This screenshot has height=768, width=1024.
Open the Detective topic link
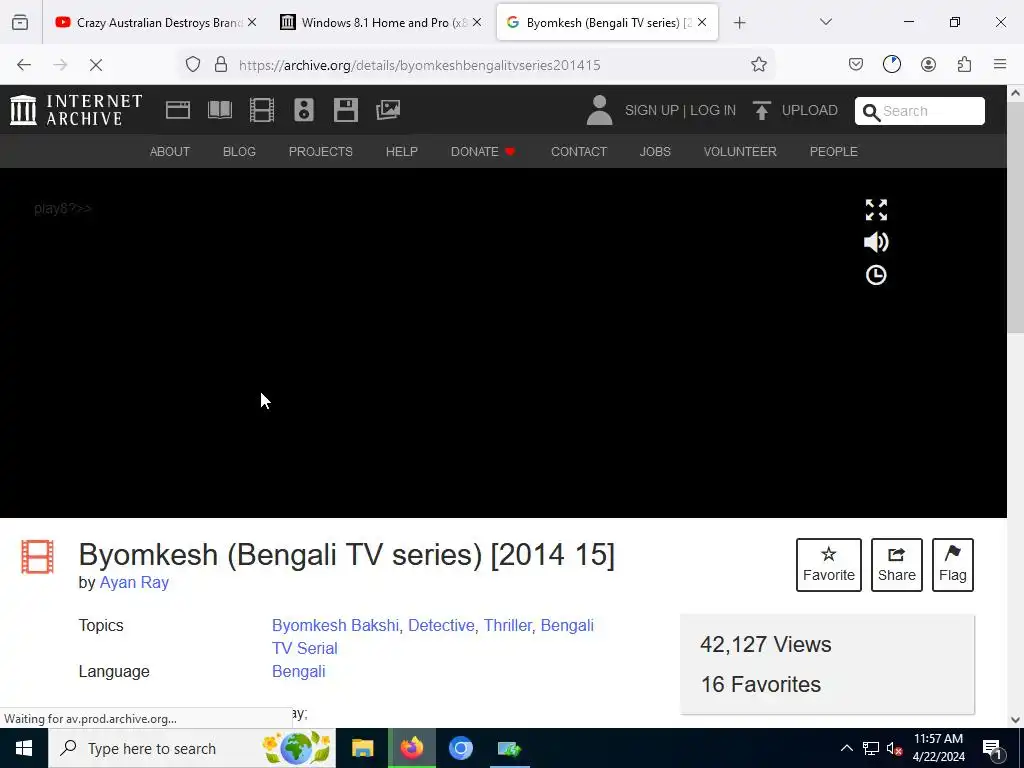pyautogui.click(x=441, y=625)
